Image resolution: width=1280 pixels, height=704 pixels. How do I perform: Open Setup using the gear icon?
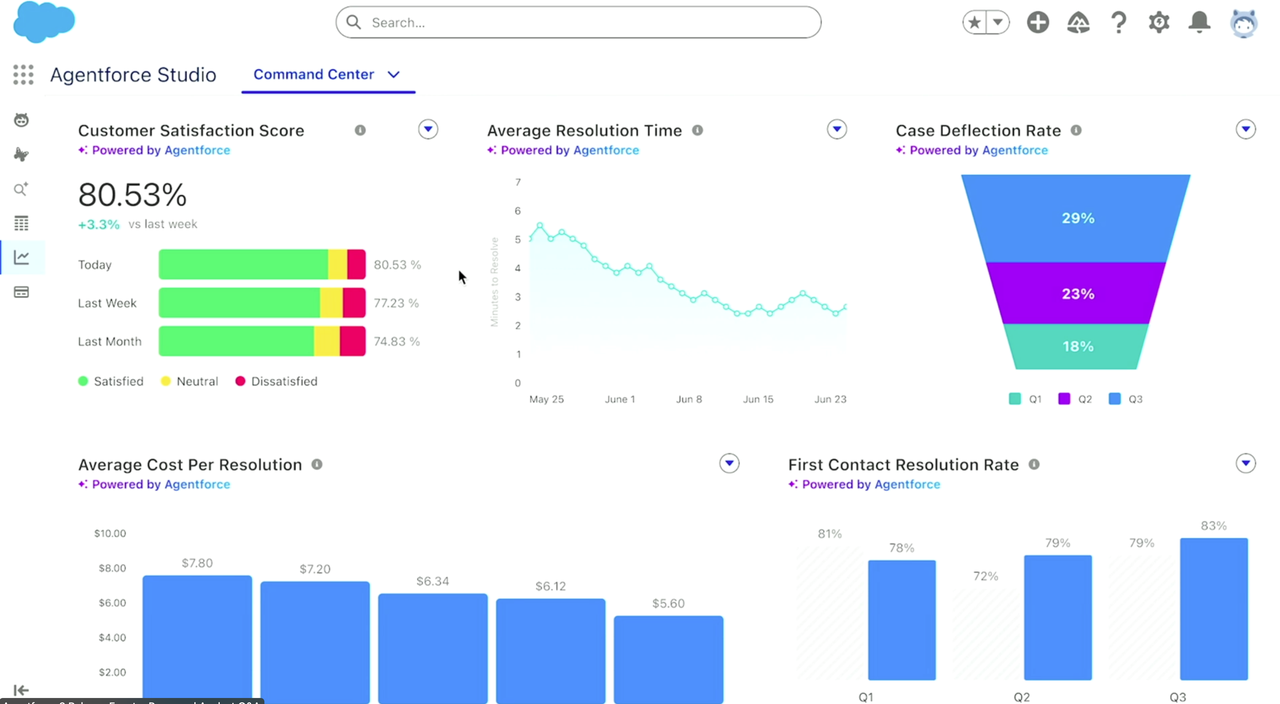coord(1159,22)
